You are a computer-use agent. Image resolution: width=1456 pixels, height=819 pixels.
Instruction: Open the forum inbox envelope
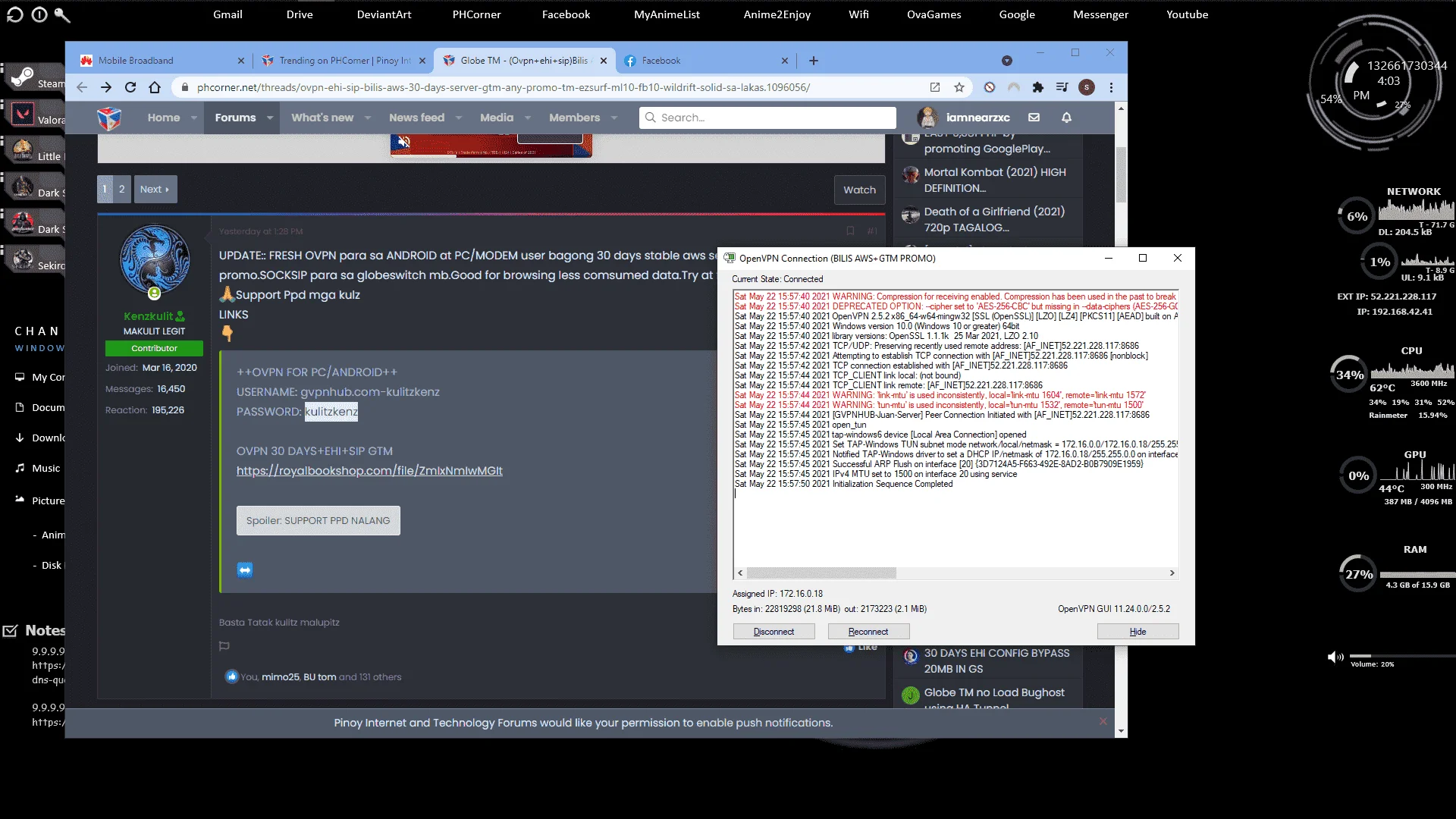pos(1034,118)
